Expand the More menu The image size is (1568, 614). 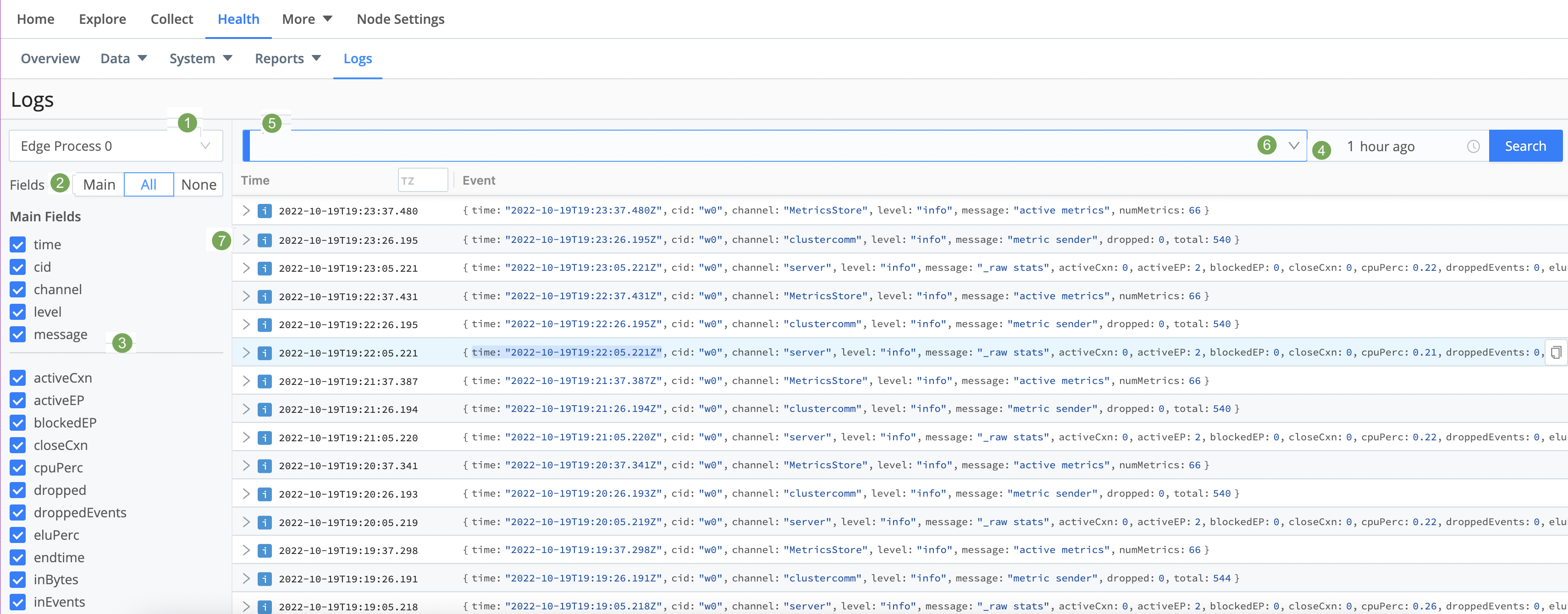coord(306,19)
